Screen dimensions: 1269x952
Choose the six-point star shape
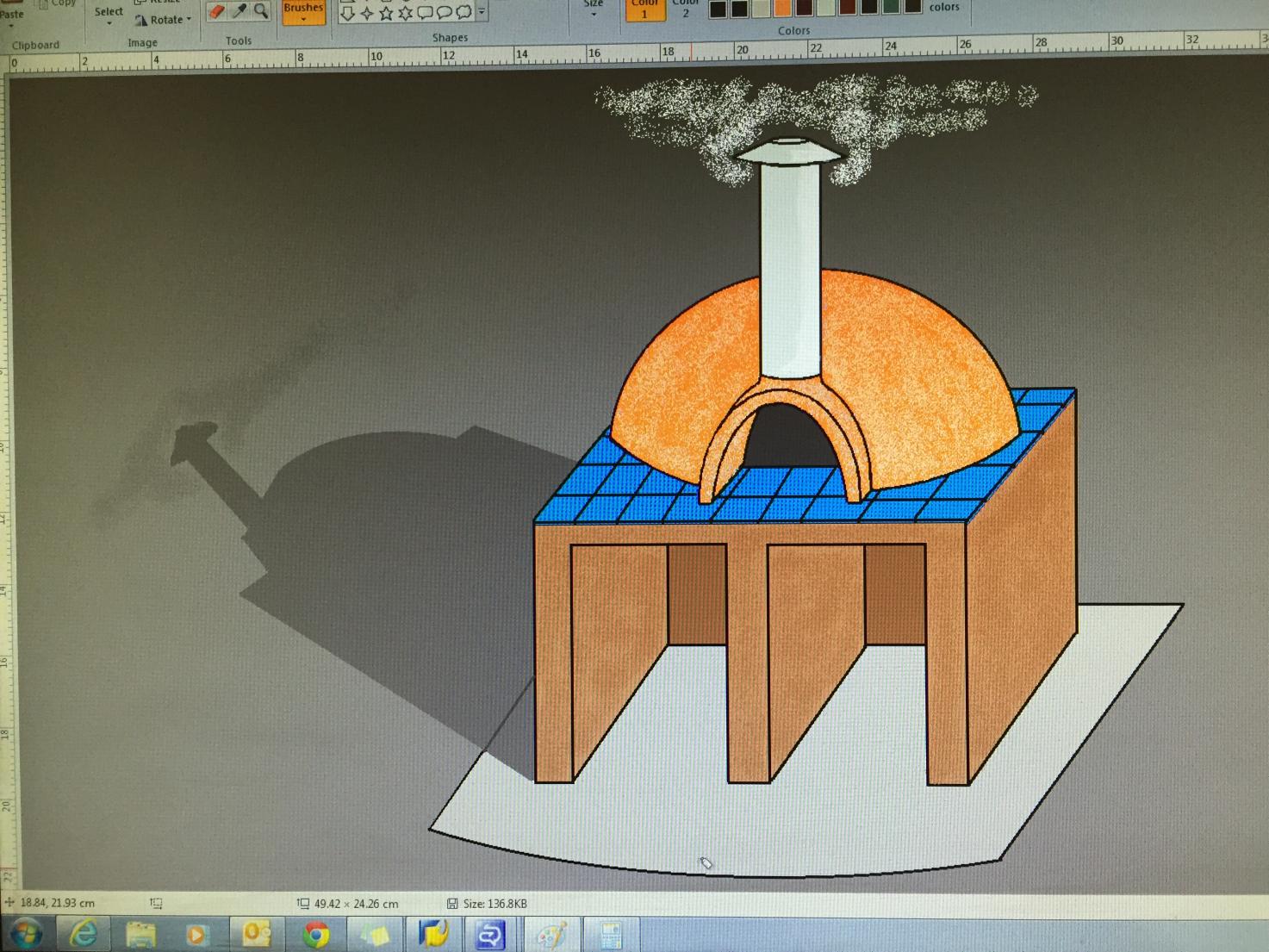pyautogui.click(x=405, y=13)
